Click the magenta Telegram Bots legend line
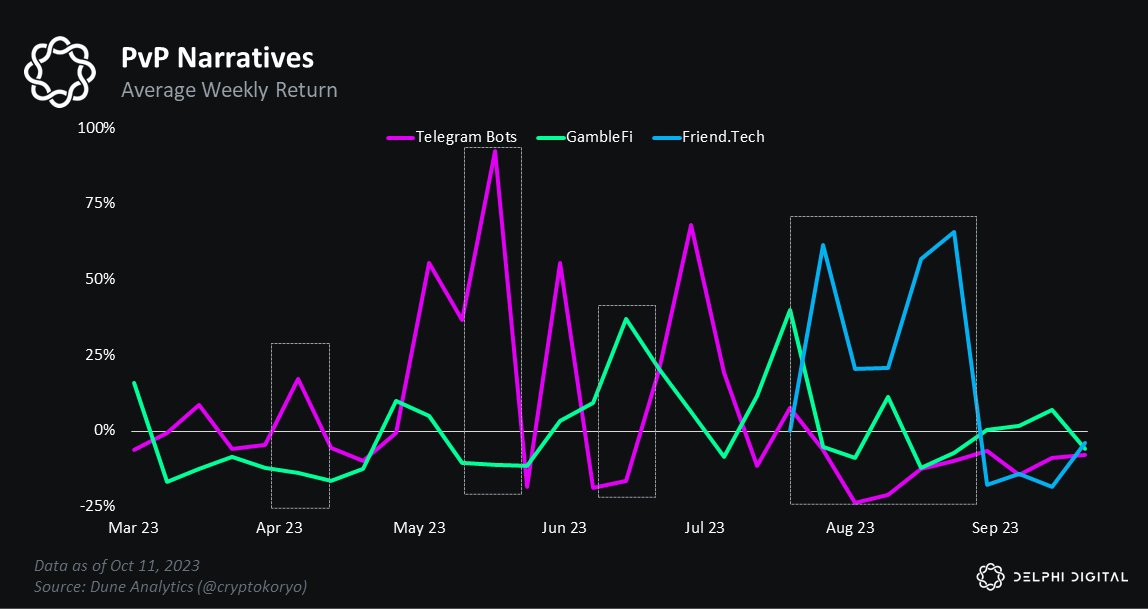1148x609 pixels. [x=400, y=137]
